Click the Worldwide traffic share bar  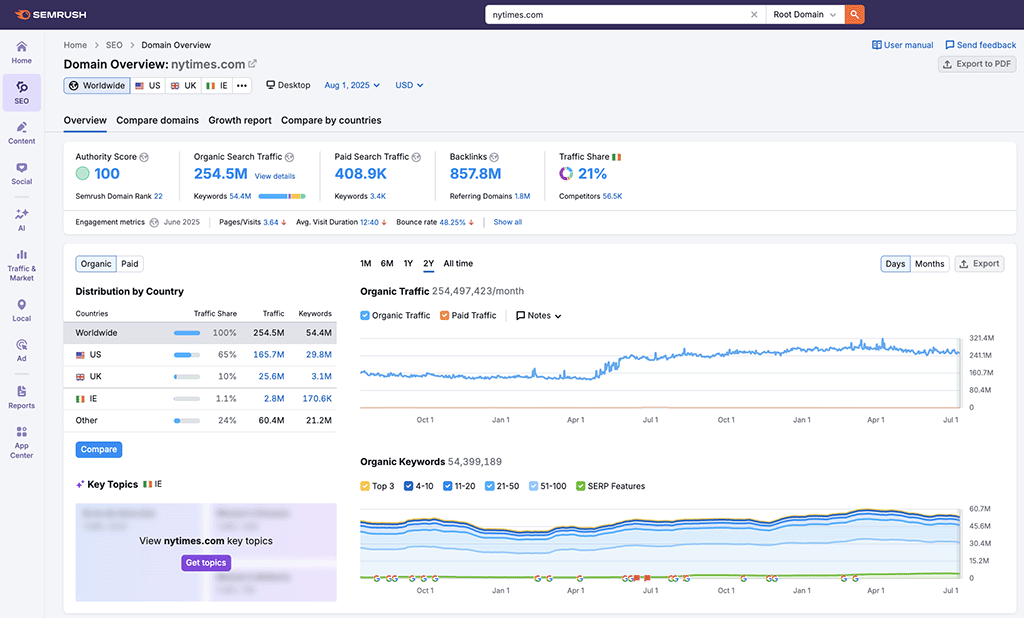187,333
